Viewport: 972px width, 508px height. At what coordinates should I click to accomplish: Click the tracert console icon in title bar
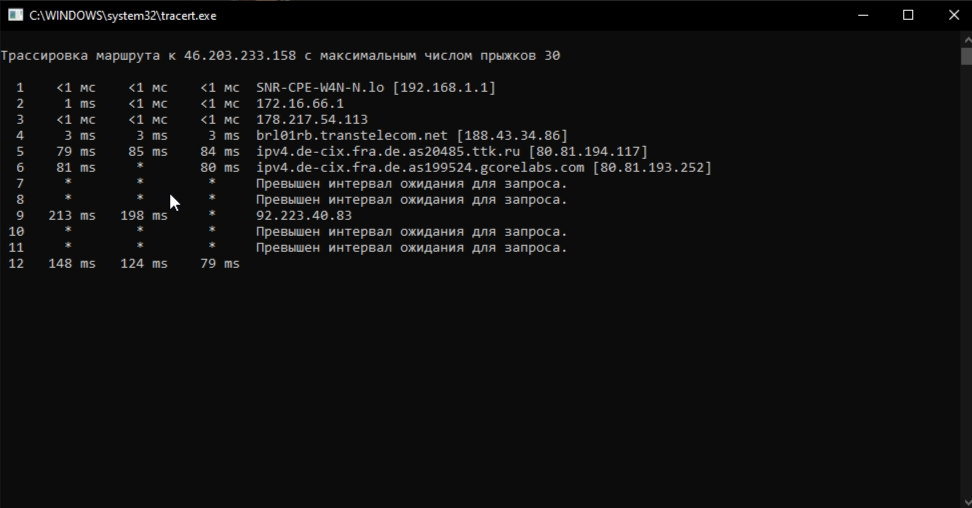[x=15, y=15]
